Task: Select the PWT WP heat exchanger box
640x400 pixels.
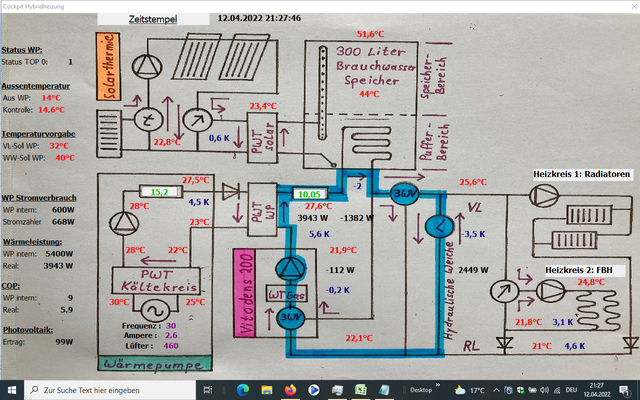Action: 262,209
